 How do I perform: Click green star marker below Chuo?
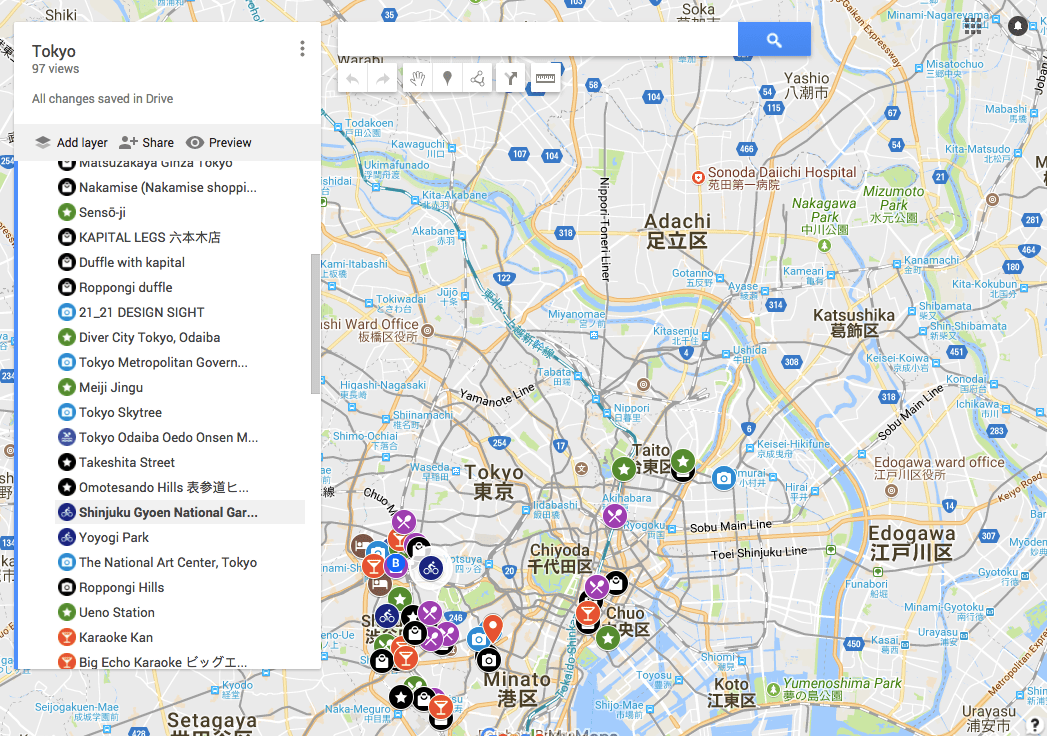[x=608, y=638]
